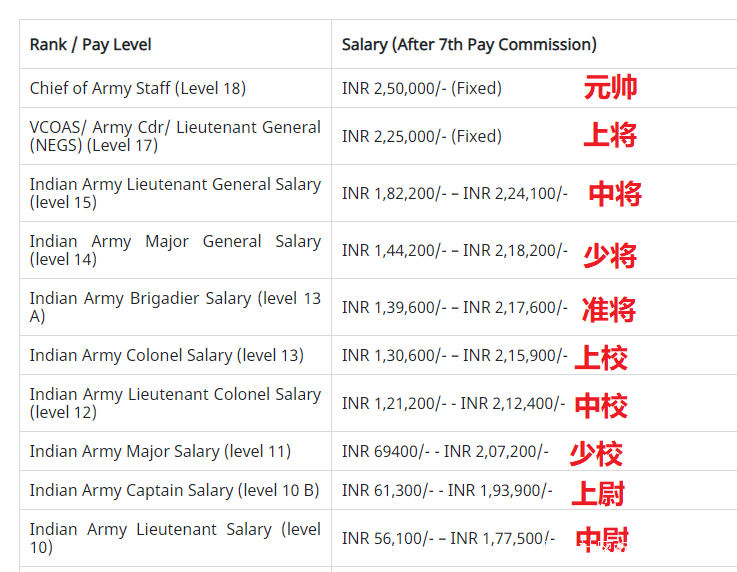Select the VCOAS/ Army Cdr rank cell
Viewport: 737px width, 572px height.
[x=175, y=136]
